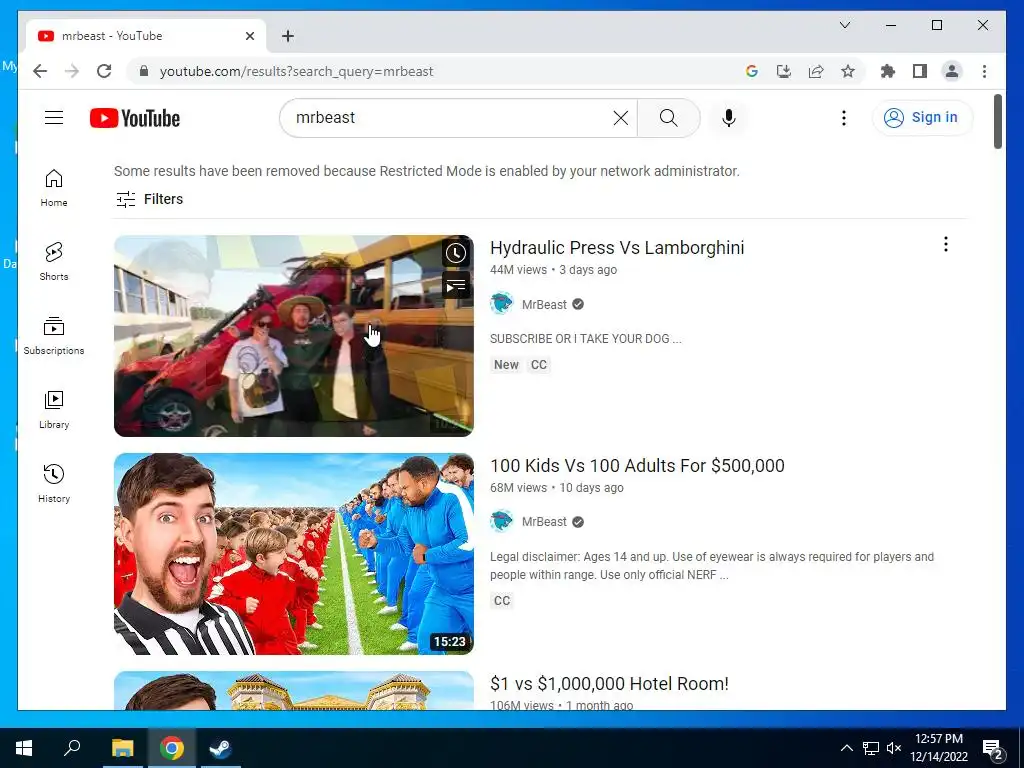
Task: Close the mrbeast YouTube tab
Action: [249, 36]
